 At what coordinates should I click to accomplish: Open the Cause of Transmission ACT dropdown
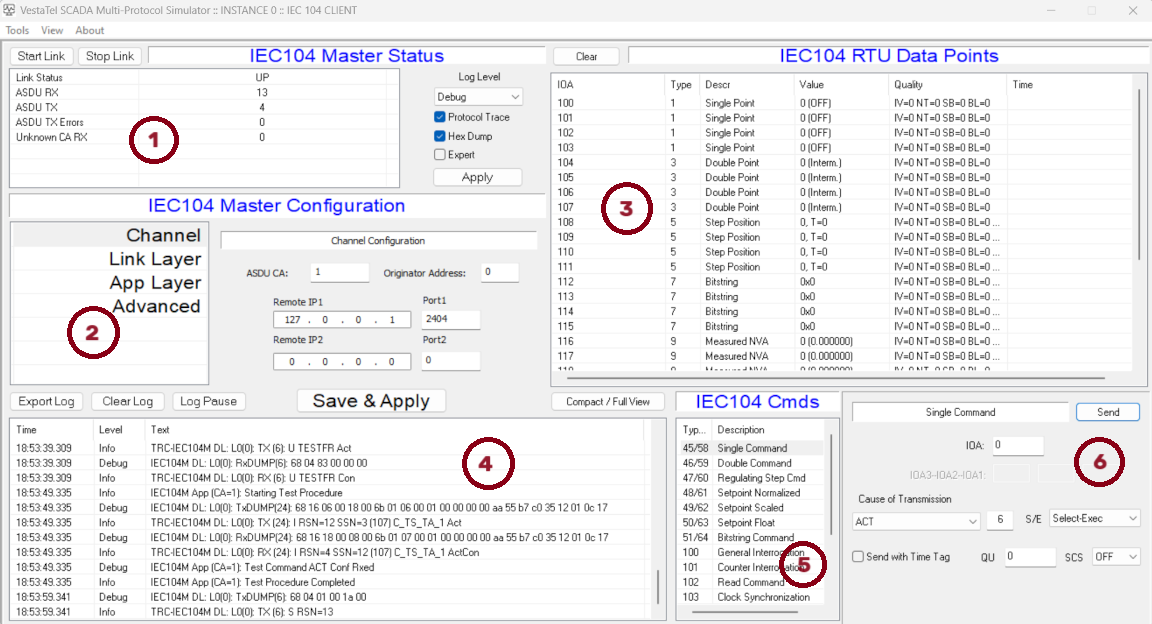pyautogui.click(x=916, y=520)
